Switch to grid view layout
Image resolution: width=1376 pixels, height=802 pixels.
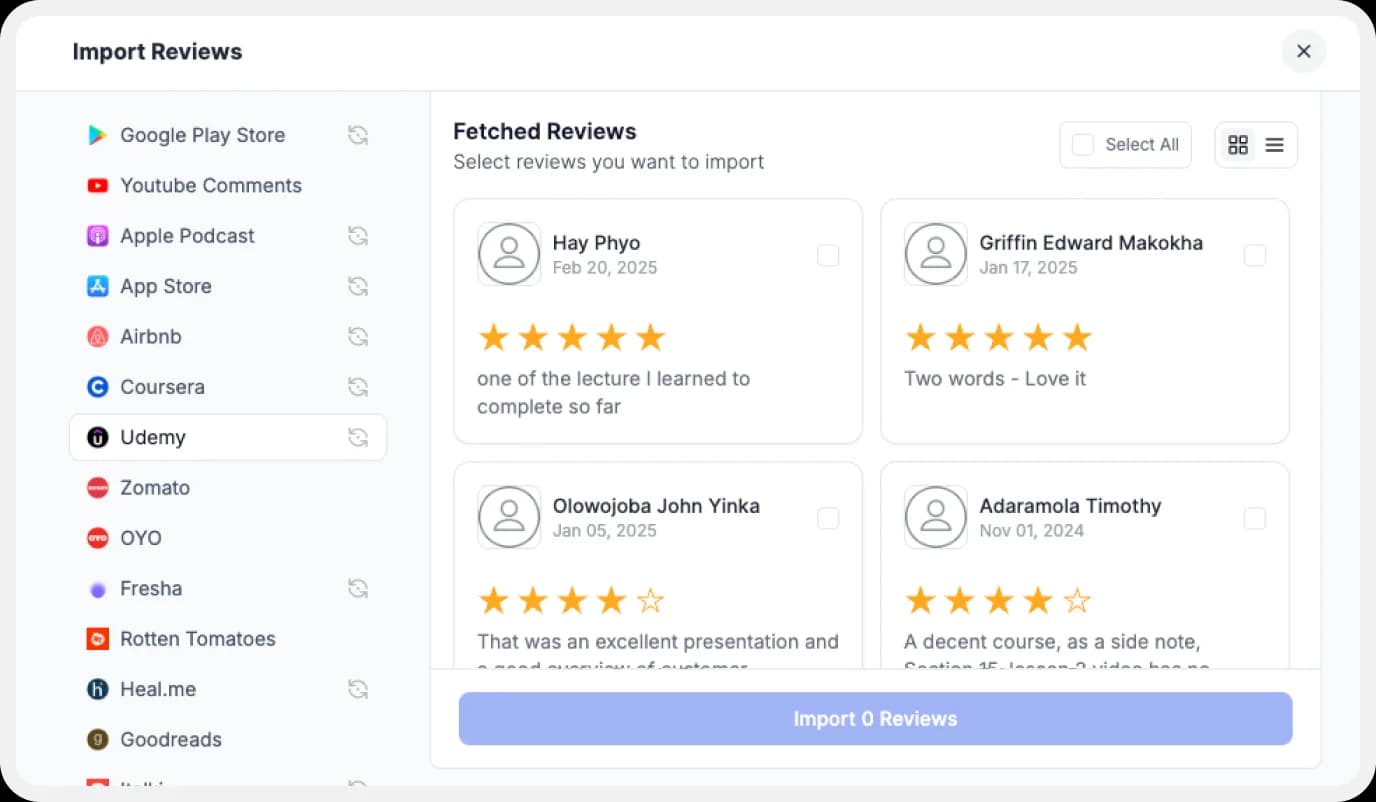click(1238, 144)
